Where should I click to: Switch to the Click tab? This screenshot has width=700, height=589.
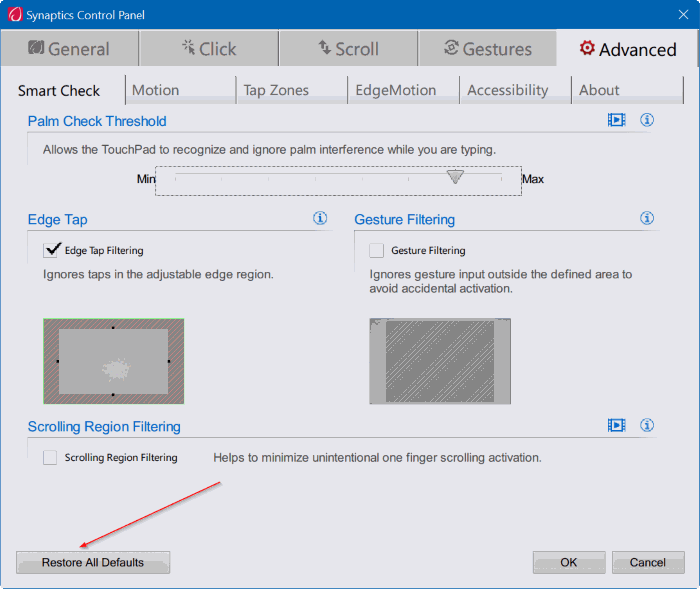tap(209, 49)
